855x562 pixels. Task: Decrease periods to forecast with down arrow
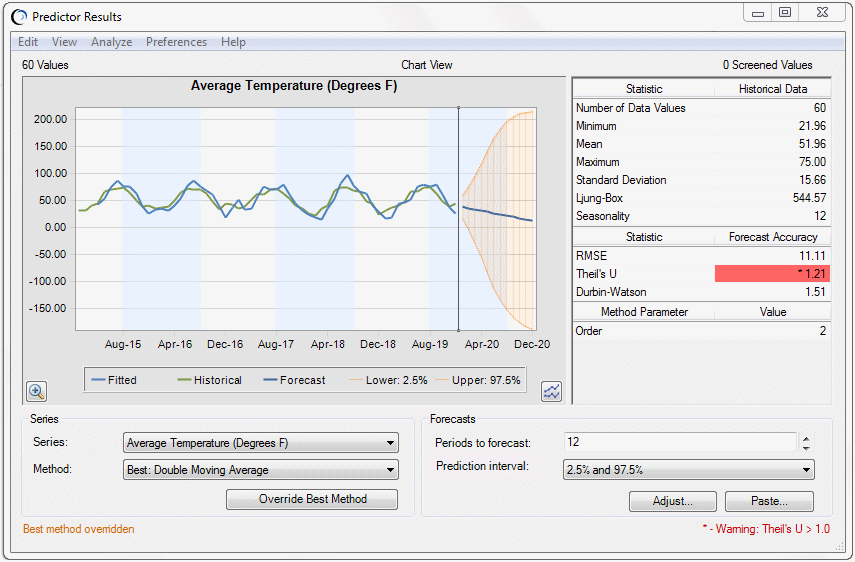coord(806,448)
